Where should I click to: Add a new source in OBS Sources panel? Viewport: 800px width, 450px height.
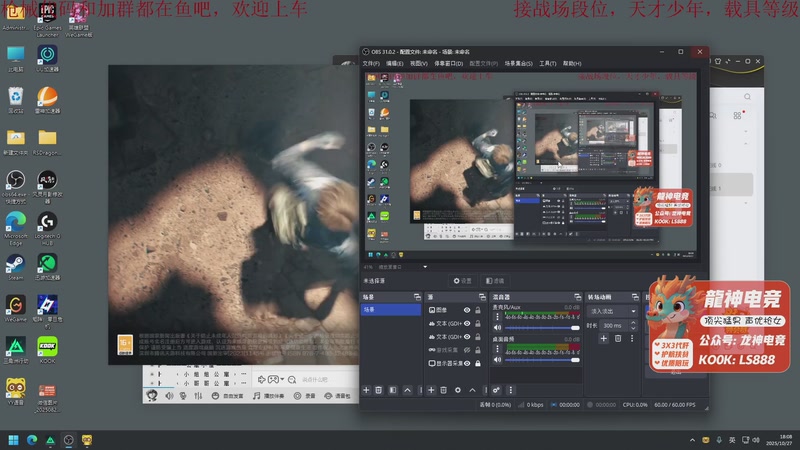tap(431, 390)
